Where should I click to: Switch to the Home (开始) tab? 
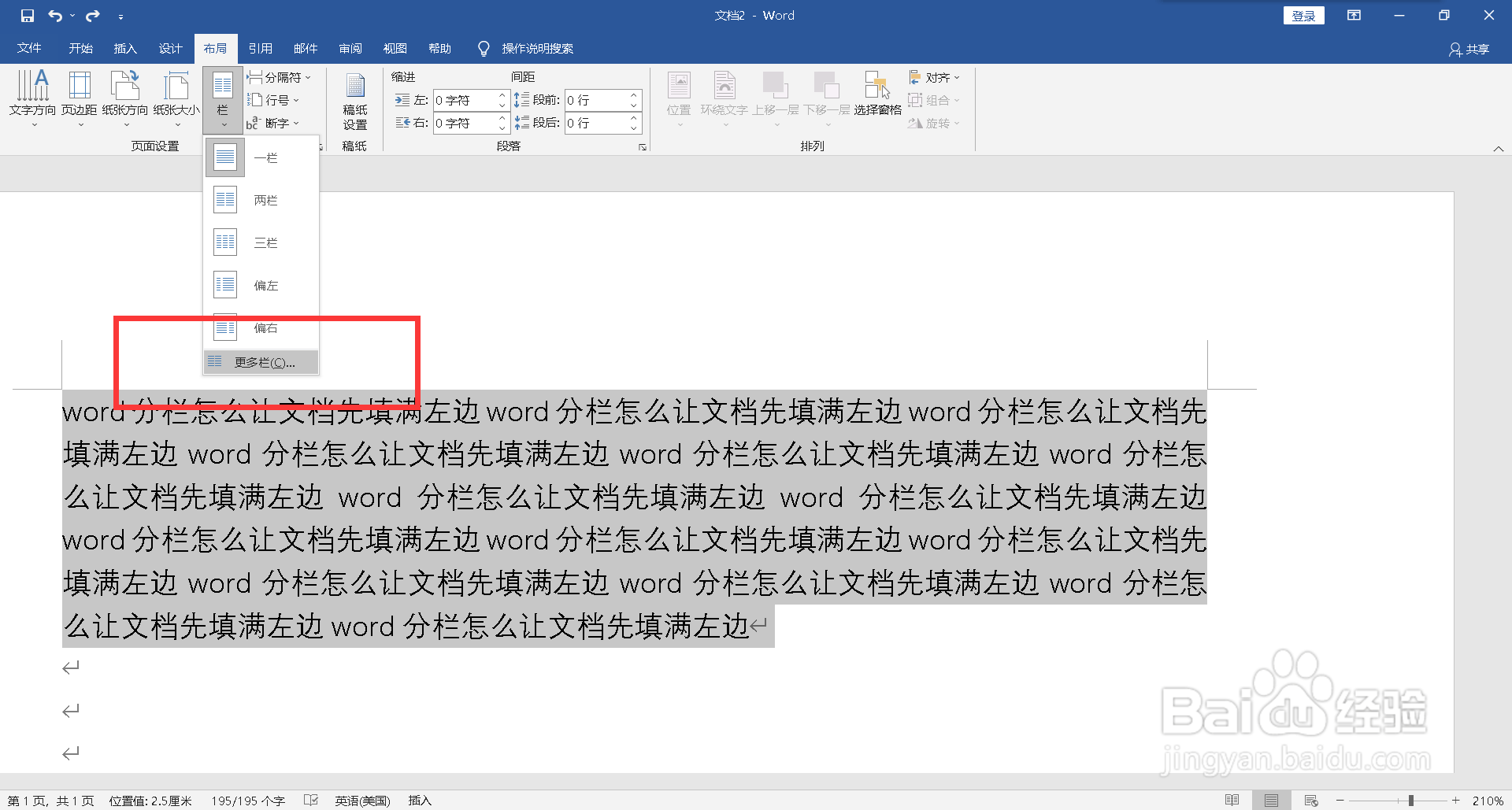point(80,48)
